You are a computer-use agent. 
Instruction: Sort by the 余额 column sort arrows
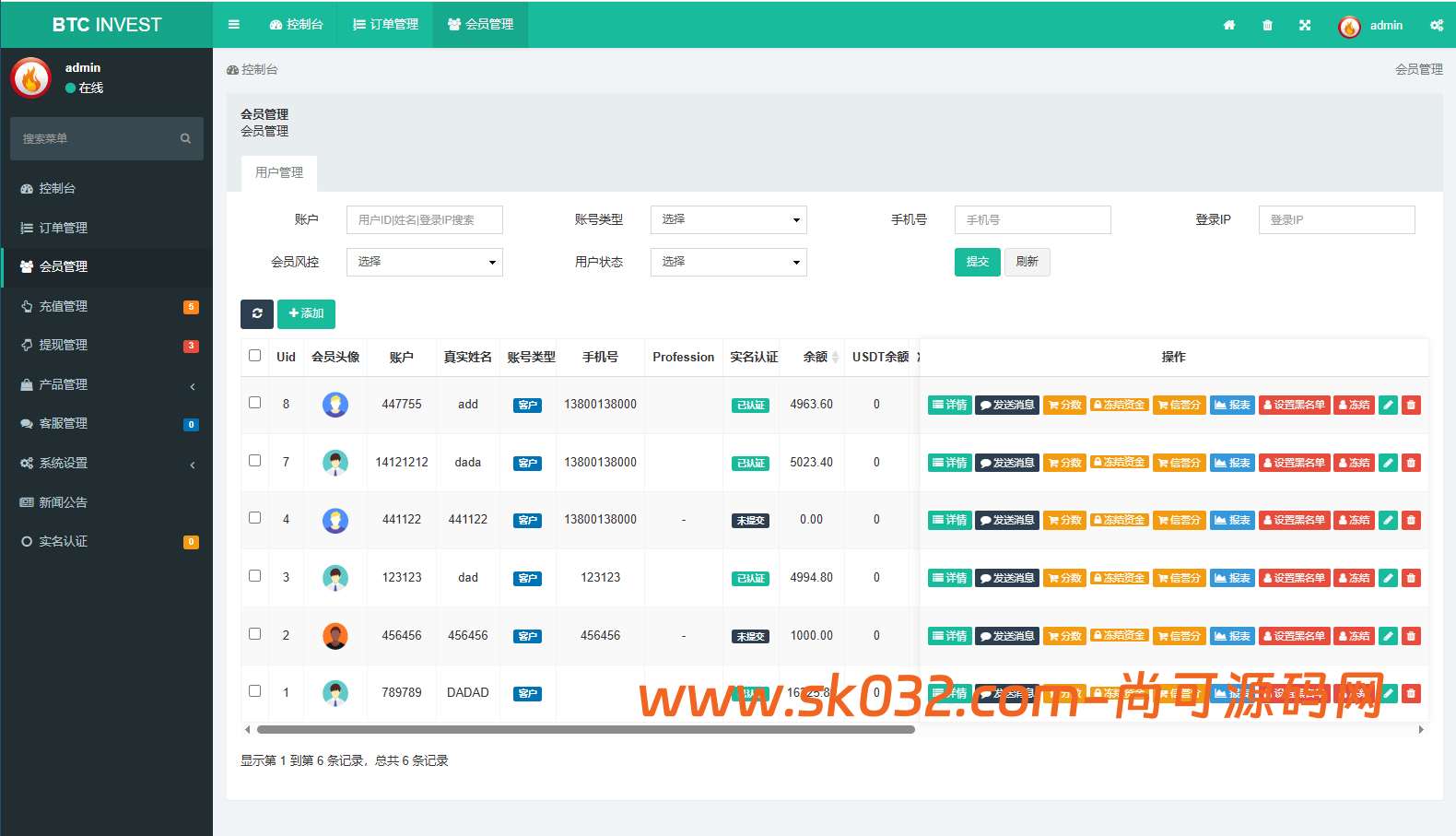pos(835,358)
